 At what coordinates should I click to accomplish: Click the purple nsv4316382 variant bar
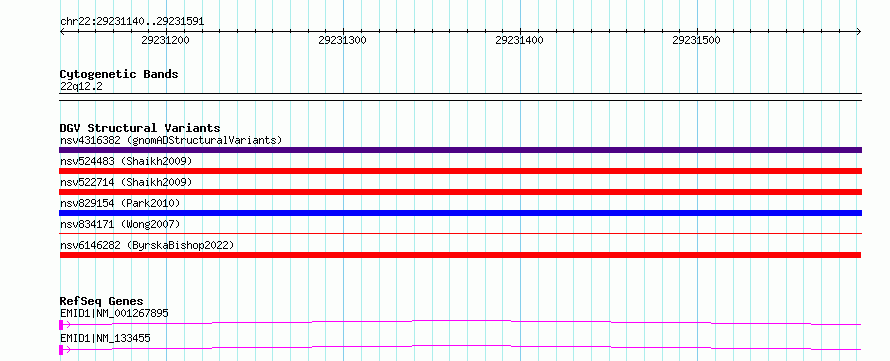460,150
